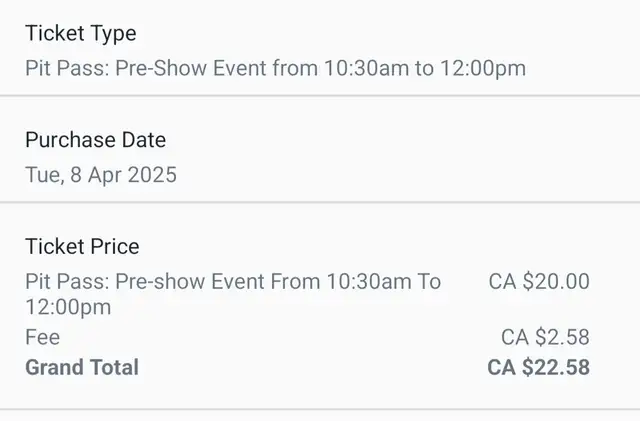Image resolution: width=640 pixels, height=421 pixels.
Task: Select the Pit Pass line item under Ticket Price
Action: [x=233, y=294]
